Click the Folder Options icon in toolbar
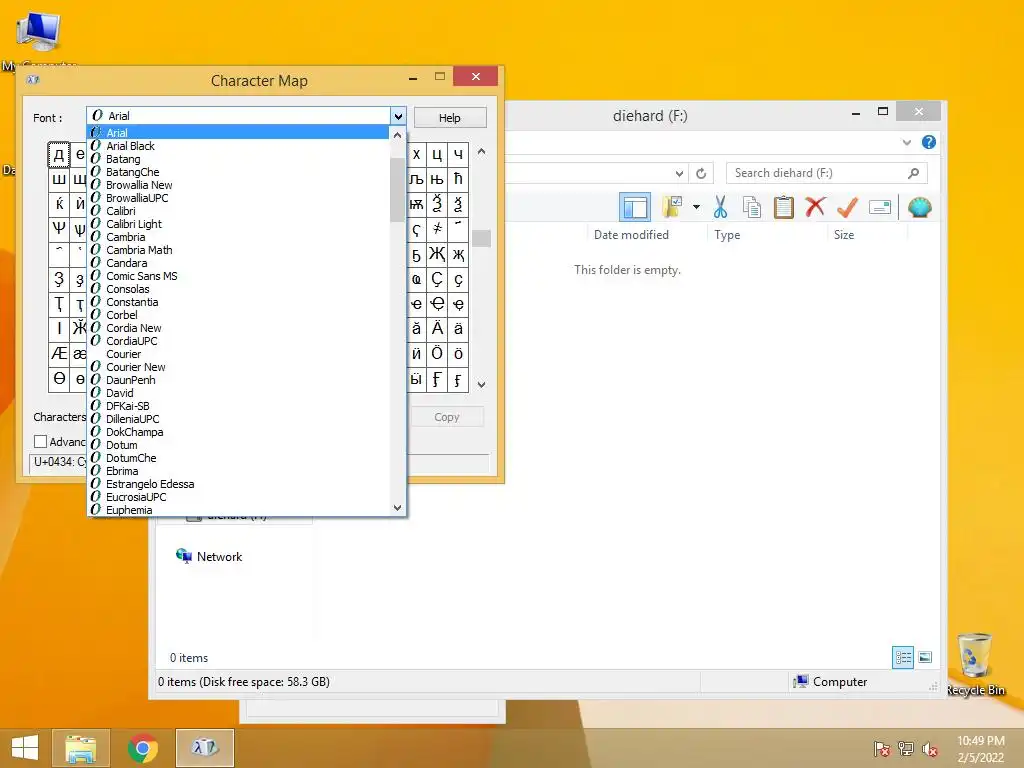 click(x=672, y=208)
